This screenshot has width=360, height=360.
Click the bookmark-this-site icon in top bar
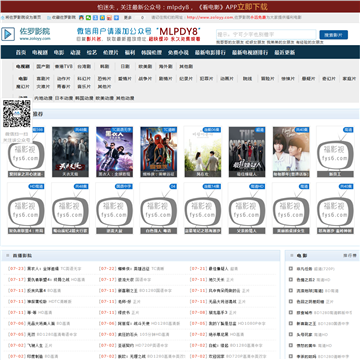tap(49, 17)
